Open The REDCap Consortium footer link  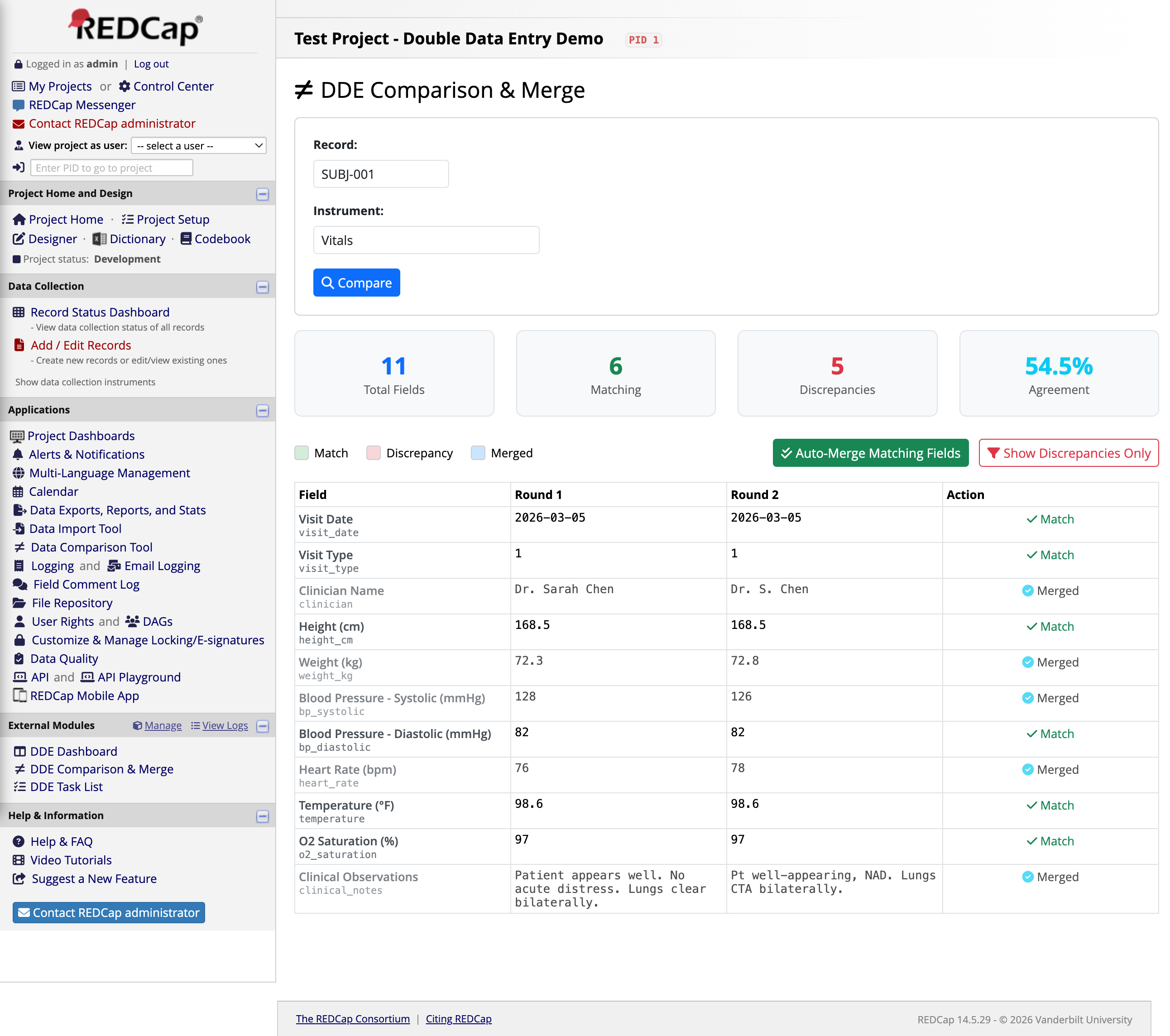point(353,1019)
